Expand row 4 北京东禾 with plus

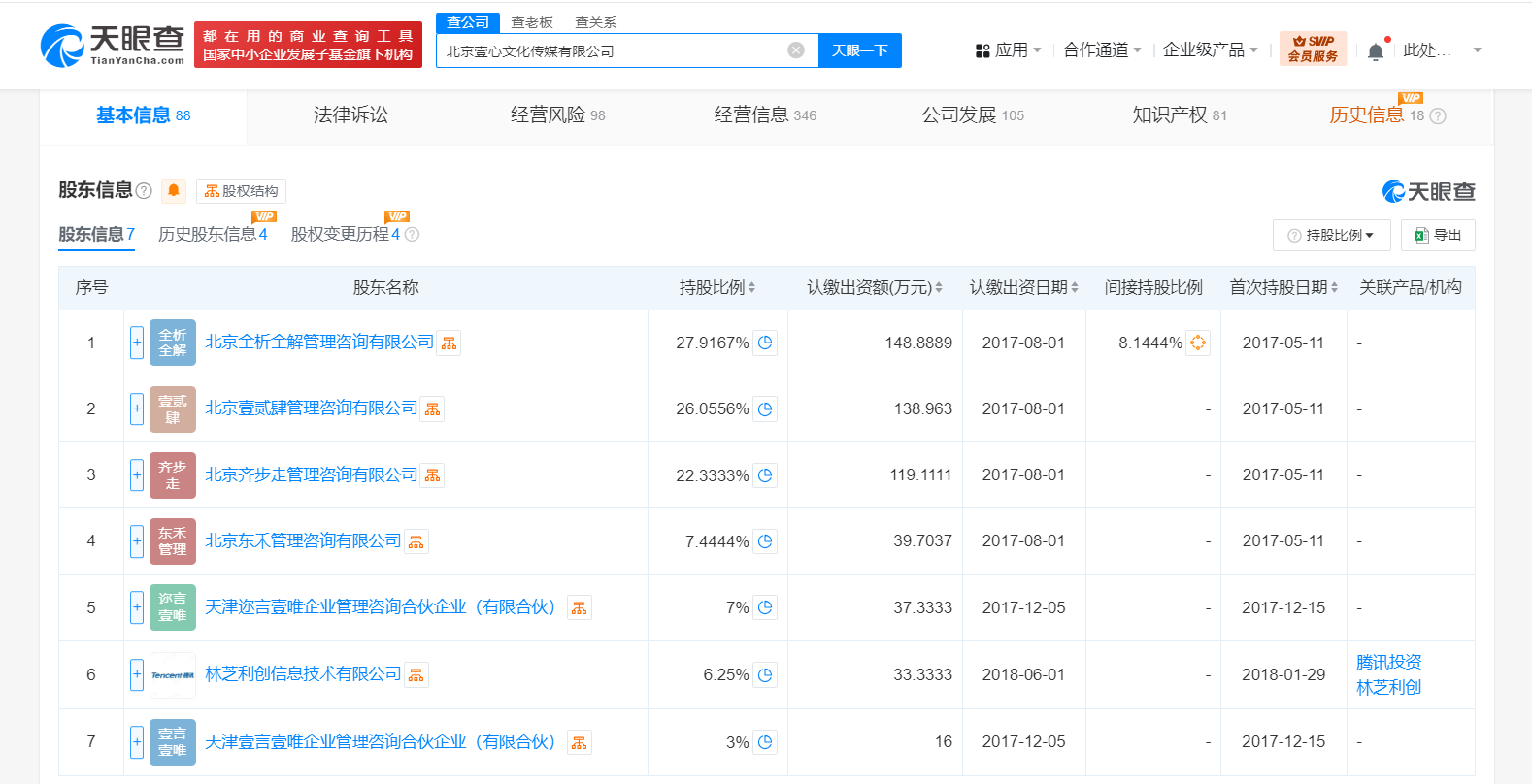pyautogui.click(x=137, y=540)
